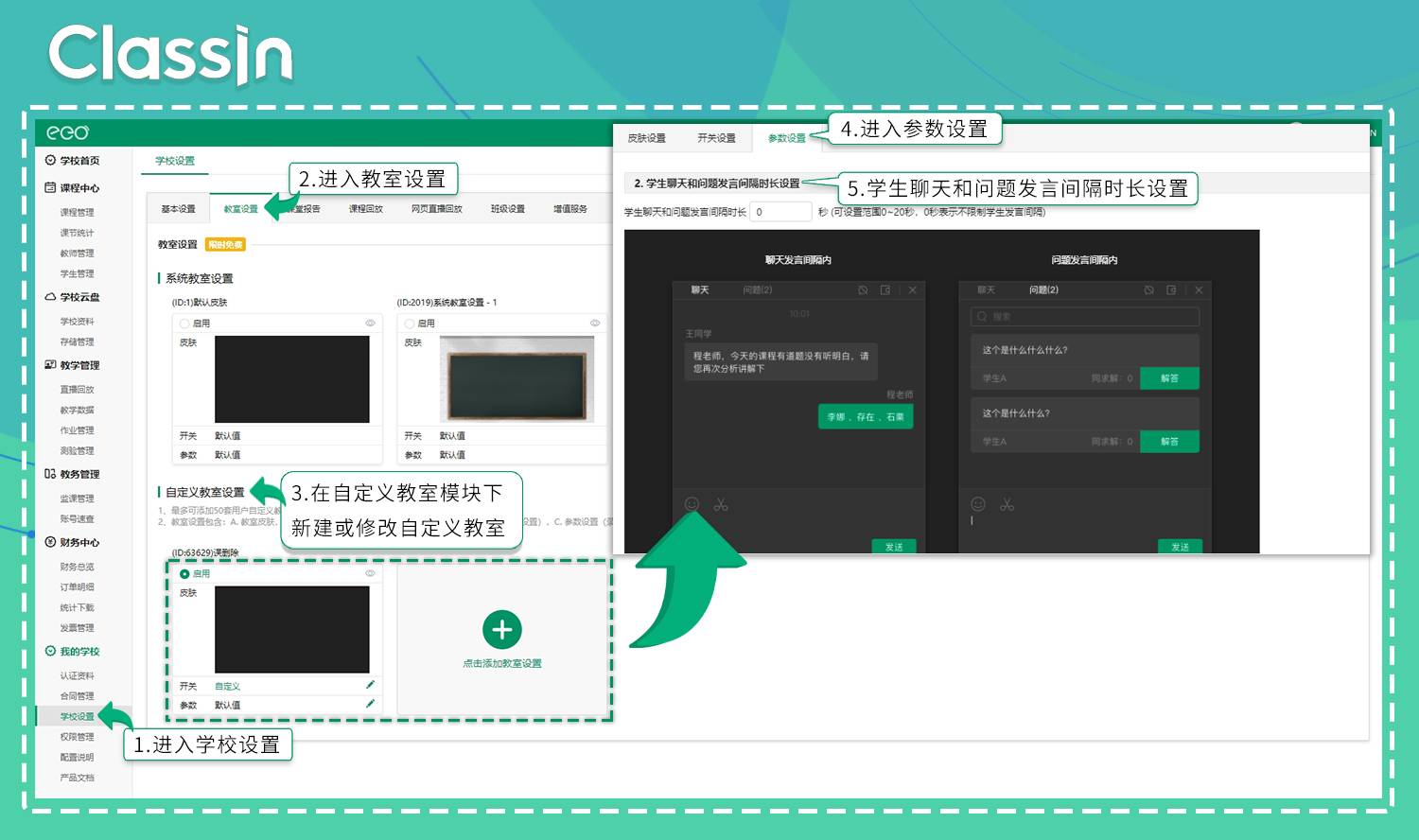This screenshot has height=840, width=1419.
Task: Open emoji picker in 问题发言间隔内 panel
Action: tap(978, 504)
